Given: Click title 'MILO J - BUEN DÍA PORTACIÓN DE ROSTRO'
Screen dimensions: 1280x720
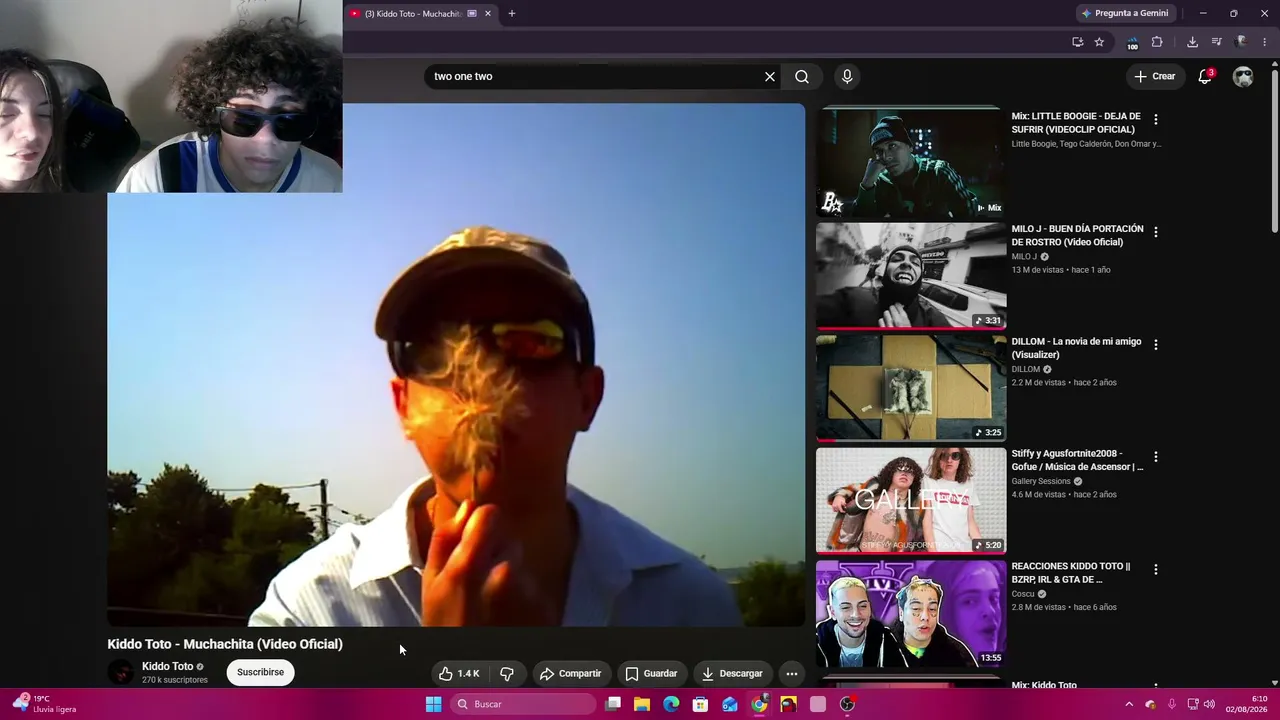Looking at the screenshot, I should point(1077,235).
